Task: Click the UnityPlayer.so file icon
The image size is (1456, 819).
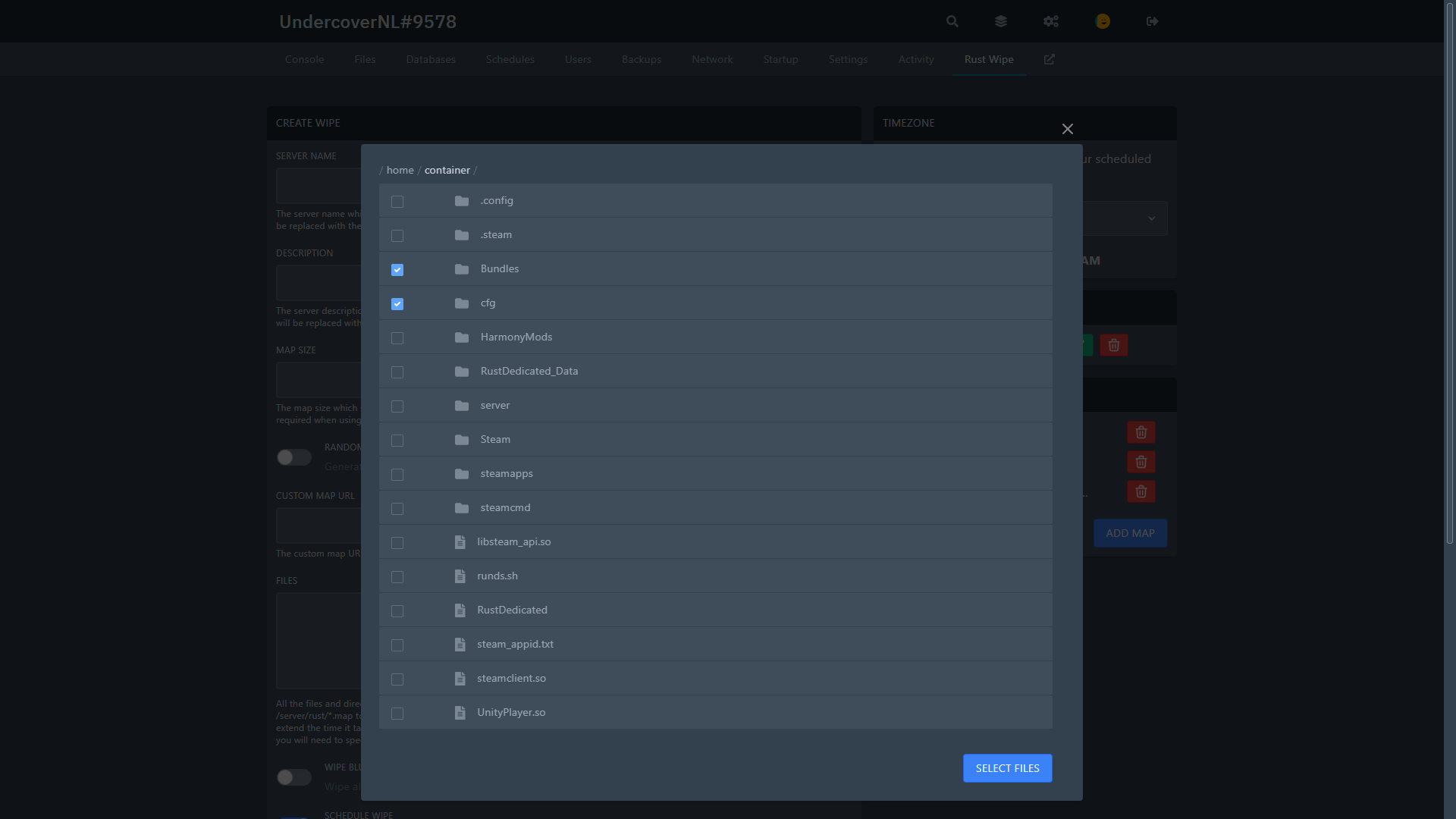Action: (460, 713)
